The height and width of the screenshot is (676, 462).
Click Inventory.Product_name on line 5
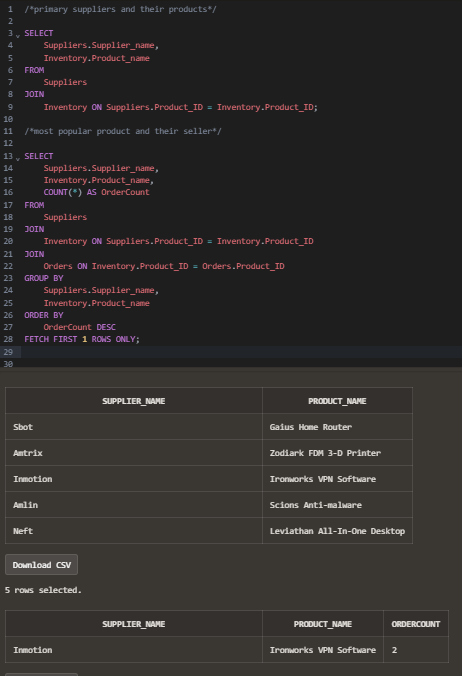(x=97, y=58)
